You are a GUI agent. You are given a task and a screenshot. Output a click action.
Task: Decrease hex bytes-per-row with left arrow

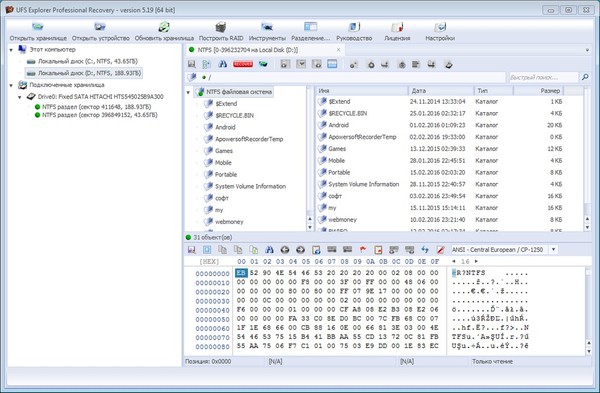(454, 261)
